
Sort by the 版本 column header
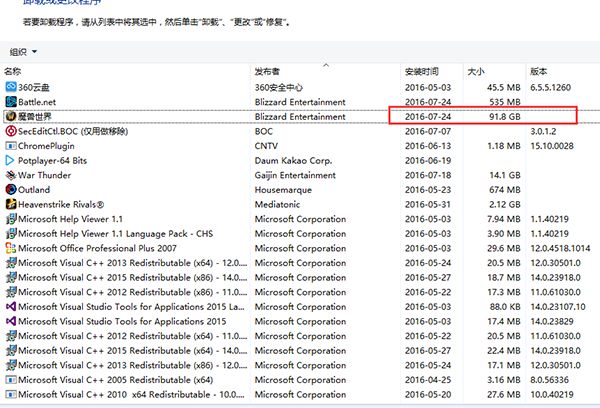[x=538, y=71]
